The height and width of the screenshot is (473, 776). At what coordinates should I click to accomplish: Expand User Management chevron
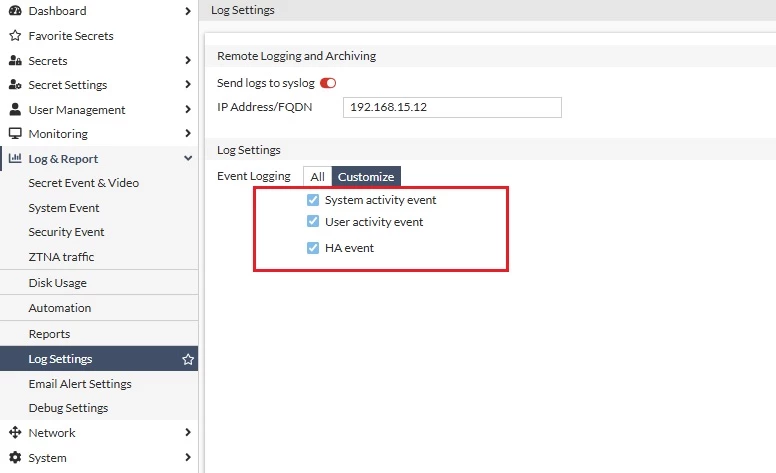188,109
